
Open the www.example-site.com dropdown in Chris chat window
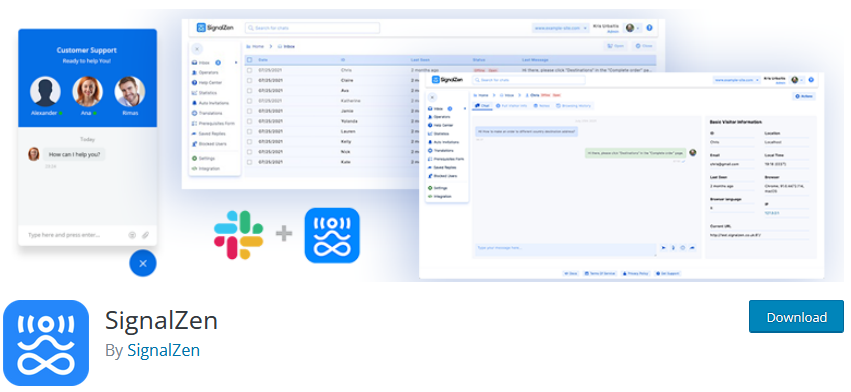click(x=736, y=80)
